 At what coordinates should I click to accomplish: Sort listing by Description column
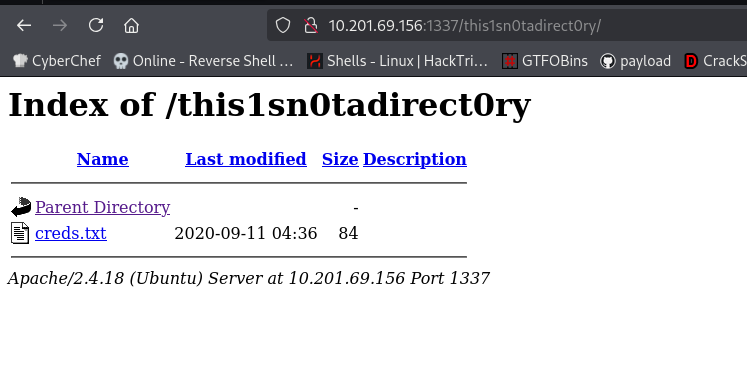415,159
